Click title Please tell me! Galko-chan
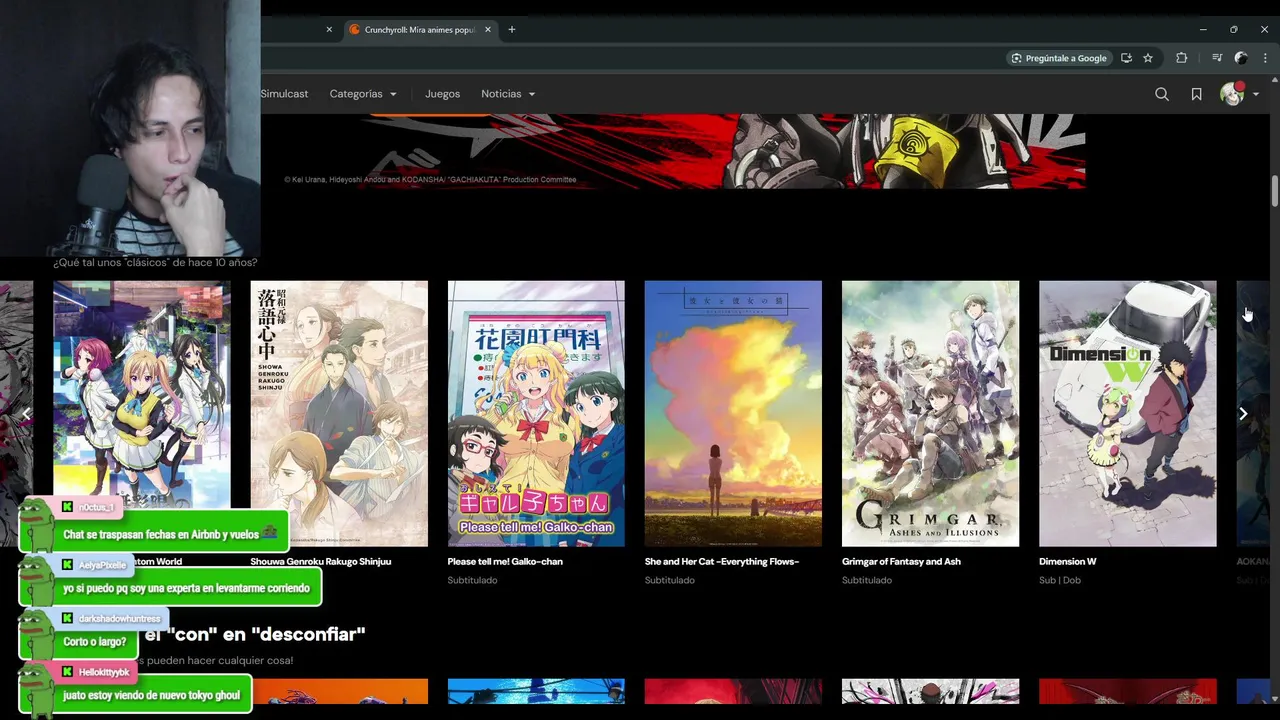Image resolution: width=1280 pixels, height=720 pixels. [505, 562]
